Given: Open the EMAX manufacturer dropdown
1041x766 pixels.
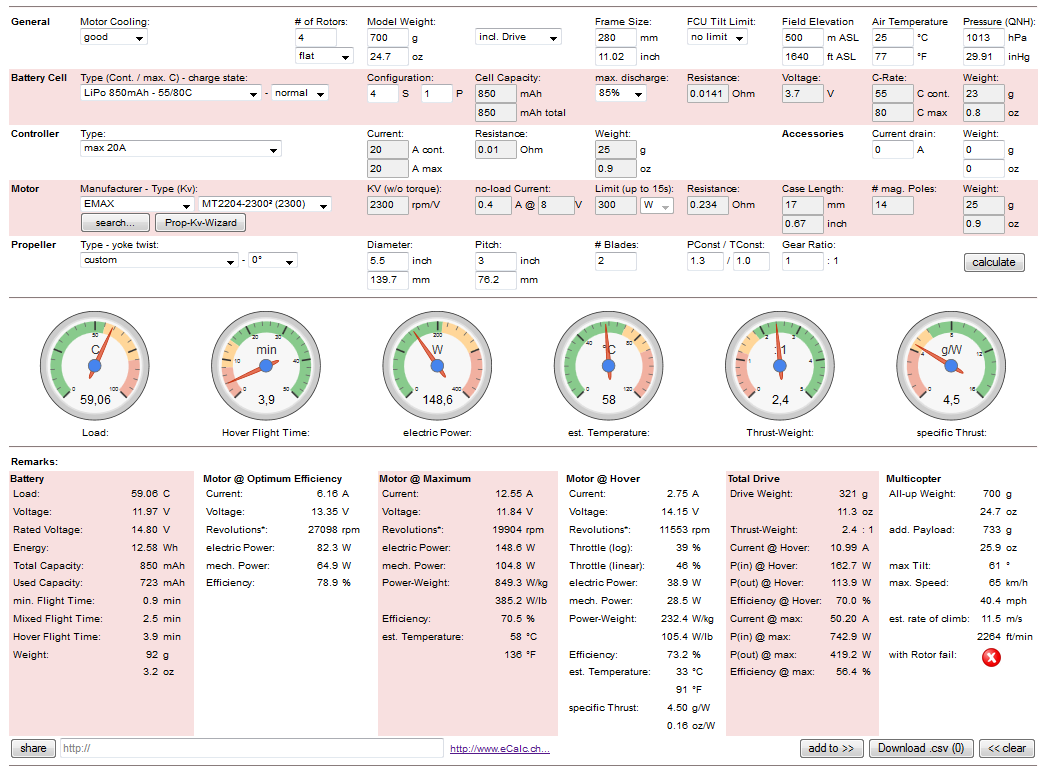Looking at the screenshot, I should tap(137, 204).
